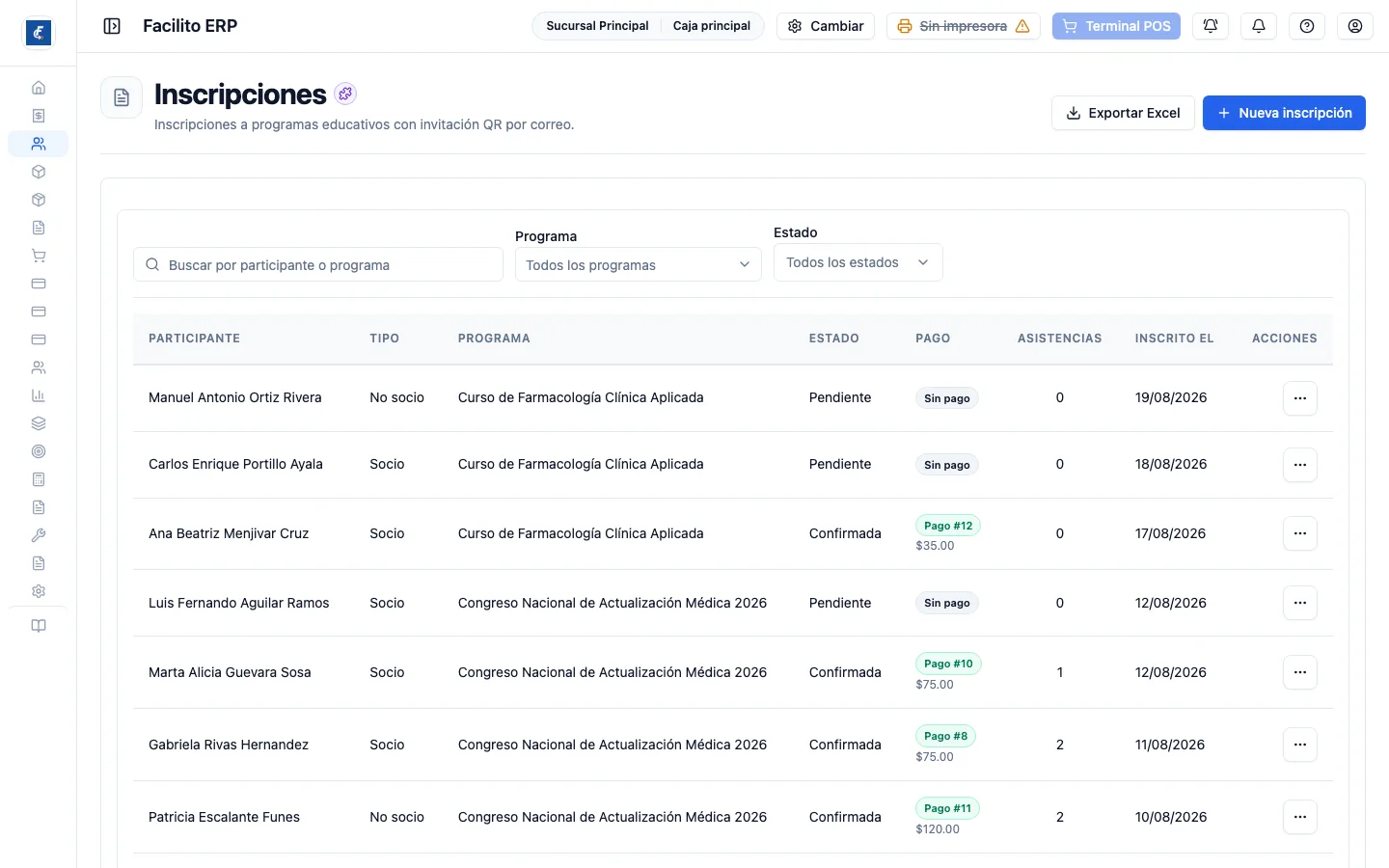Click the Pago #11 badge
1389x868 pixels.
pyautogui.click(x=948, y=808)
